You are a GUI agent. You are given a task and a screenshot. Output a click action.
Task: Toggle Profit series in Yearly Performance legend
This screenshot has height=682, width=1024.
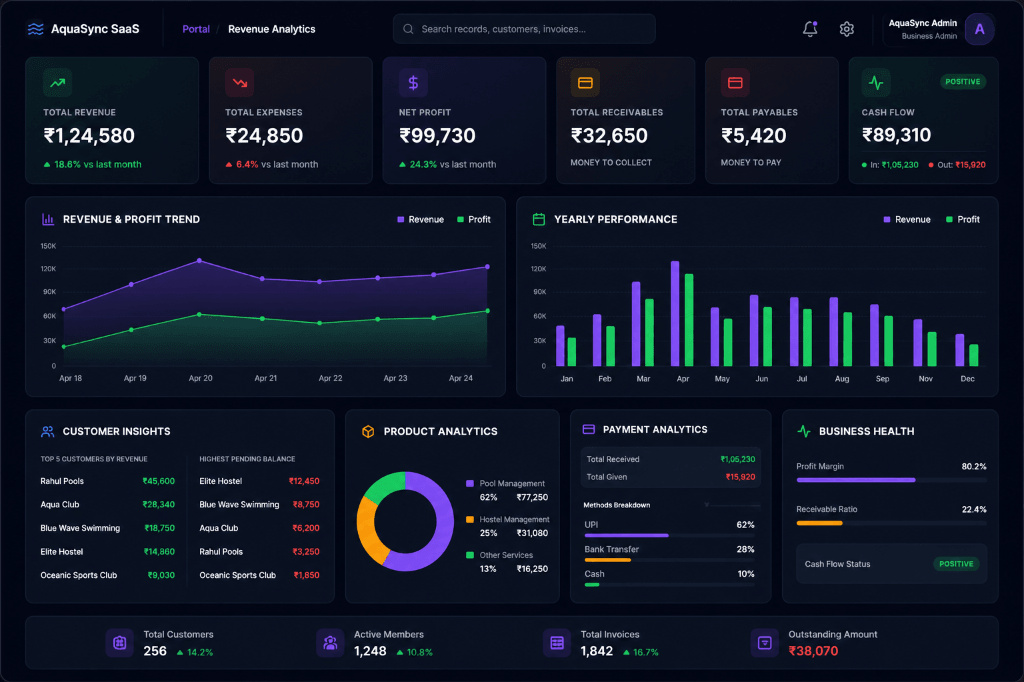[x=963, y=219]
